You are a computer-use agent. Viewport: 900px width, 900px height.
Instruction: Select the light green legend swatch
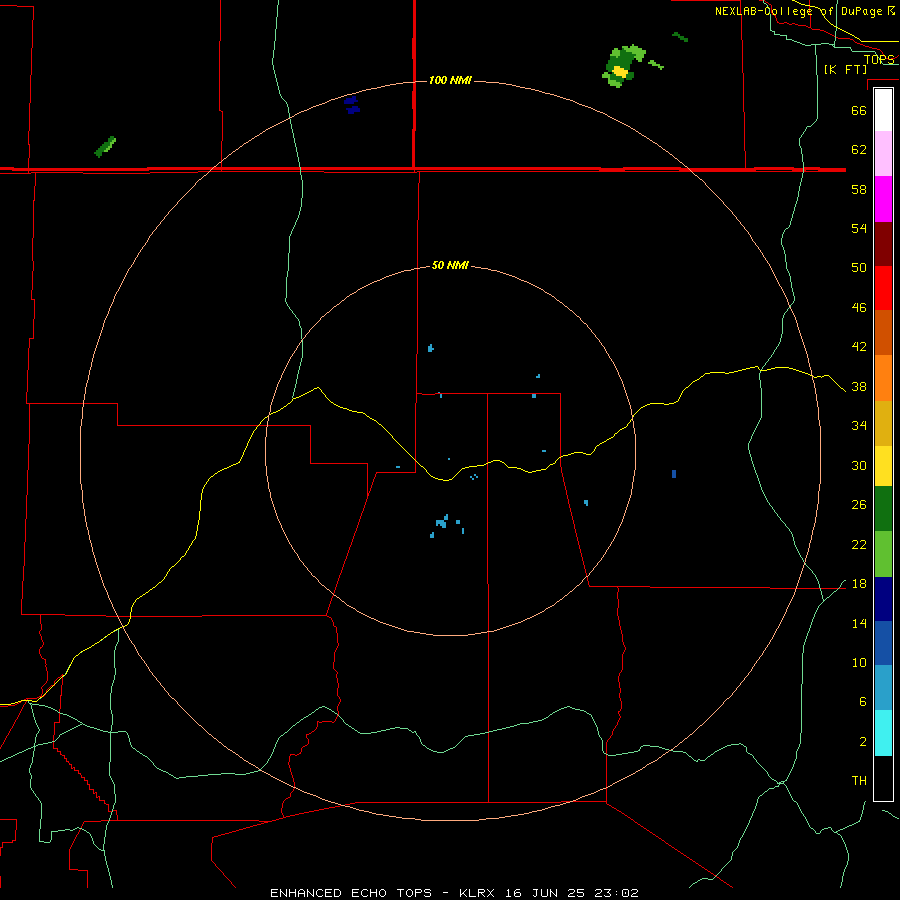(883, 554)
